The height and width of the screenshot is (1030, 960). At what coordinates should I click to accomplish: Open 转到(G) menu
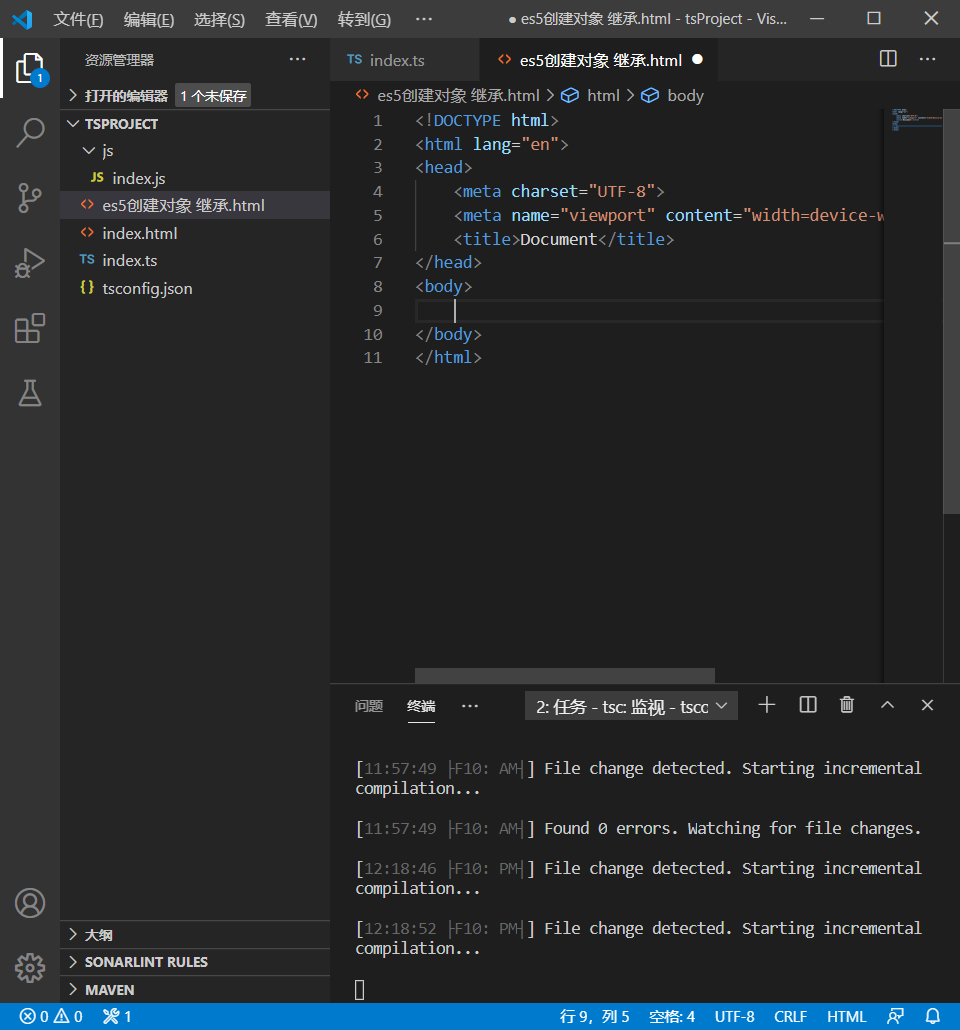click(364, 20)
